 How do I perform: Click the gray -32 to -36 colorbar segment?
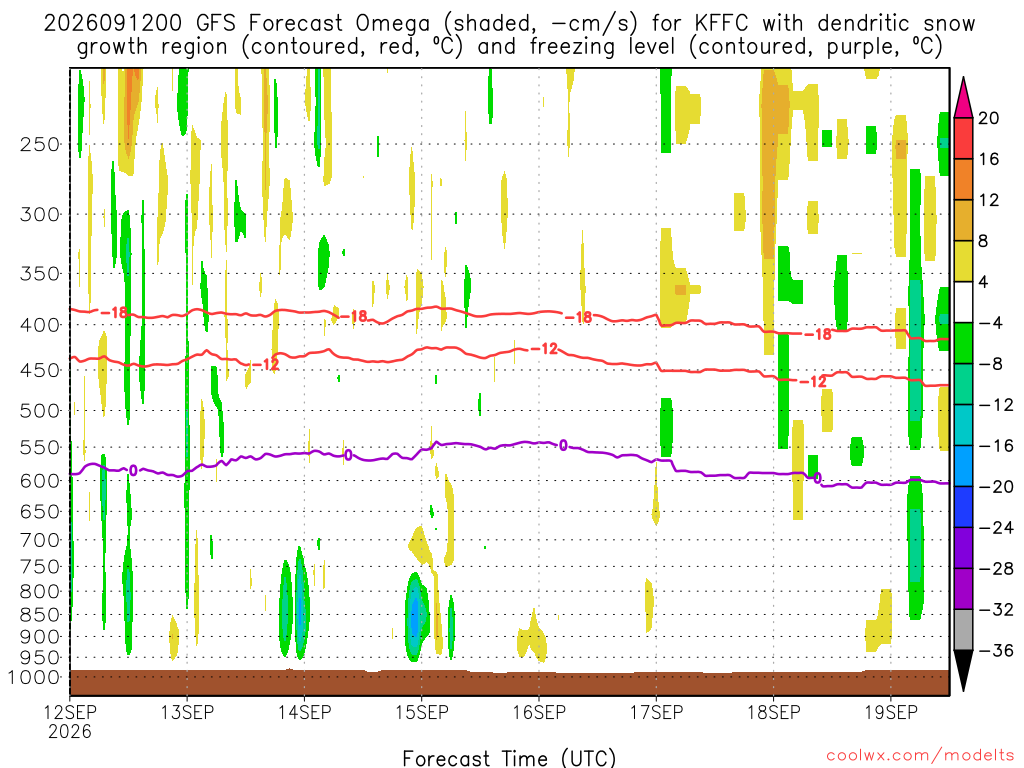(x=963, y=630)
